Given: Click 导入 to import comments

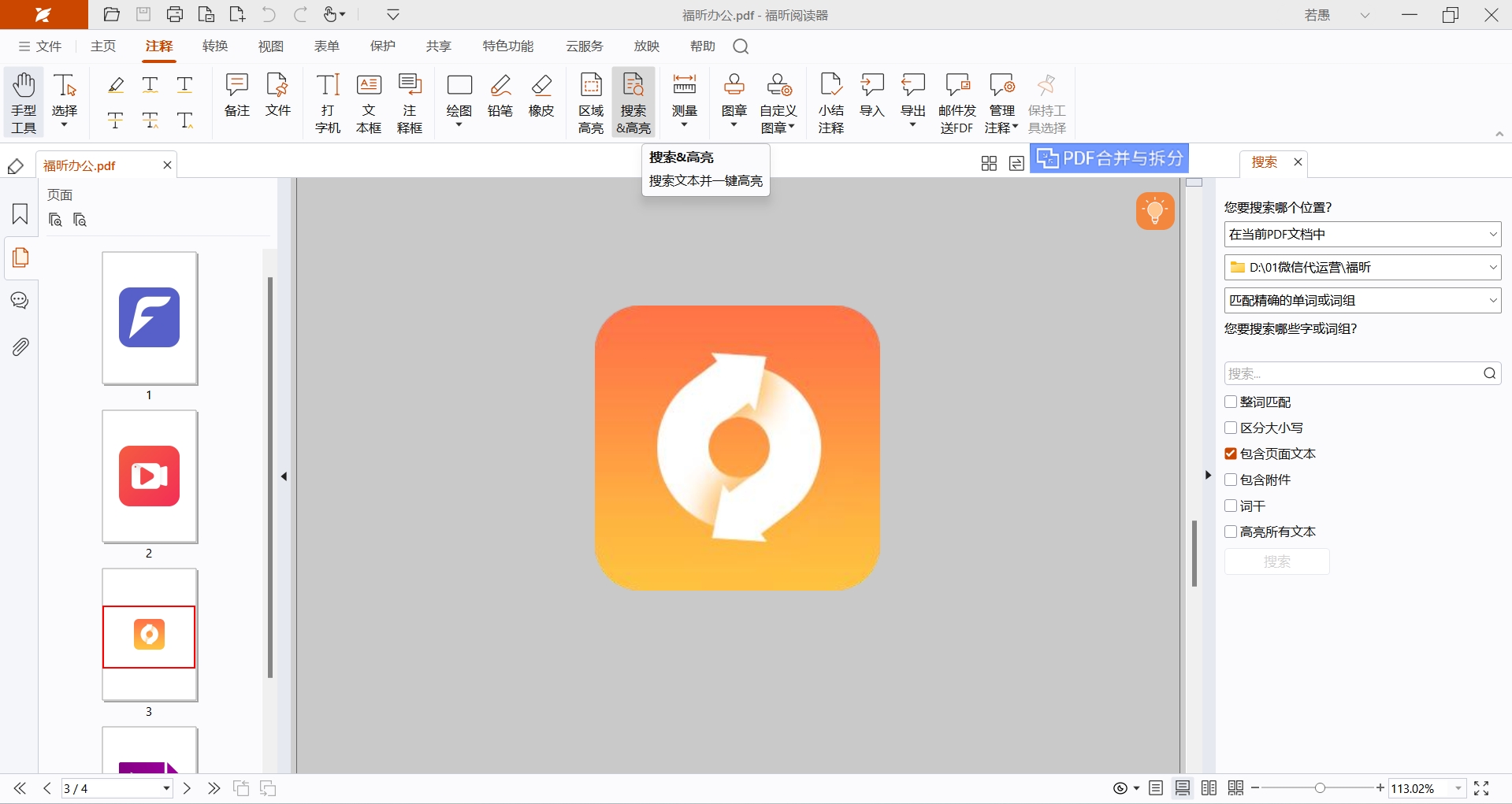Looking at the screenshot, I should pos(872,95).
